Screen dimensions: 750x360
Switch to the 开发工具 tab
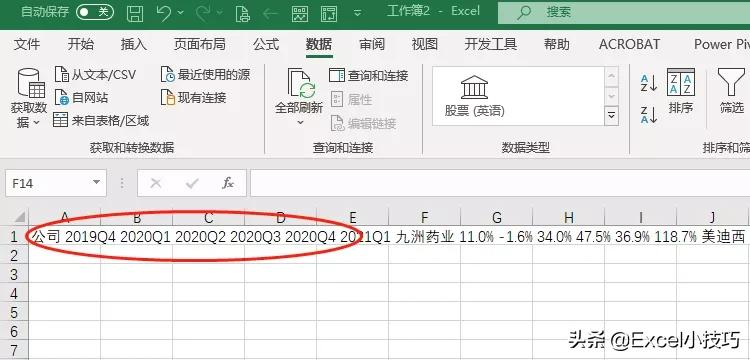[491, 44]
